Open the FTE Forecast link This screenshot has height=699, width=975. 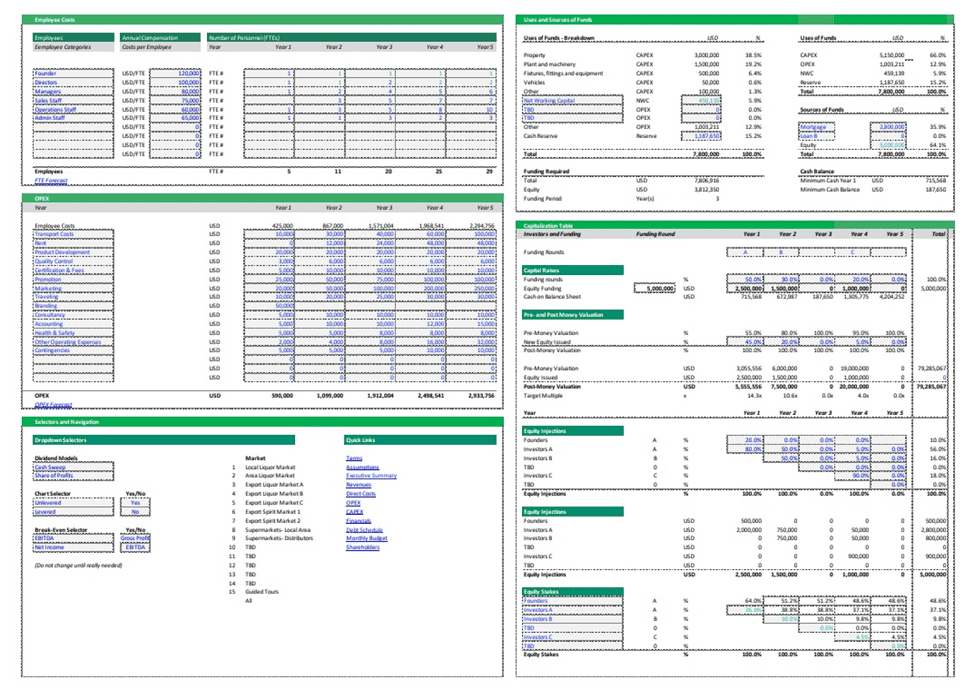click(51, 180)
